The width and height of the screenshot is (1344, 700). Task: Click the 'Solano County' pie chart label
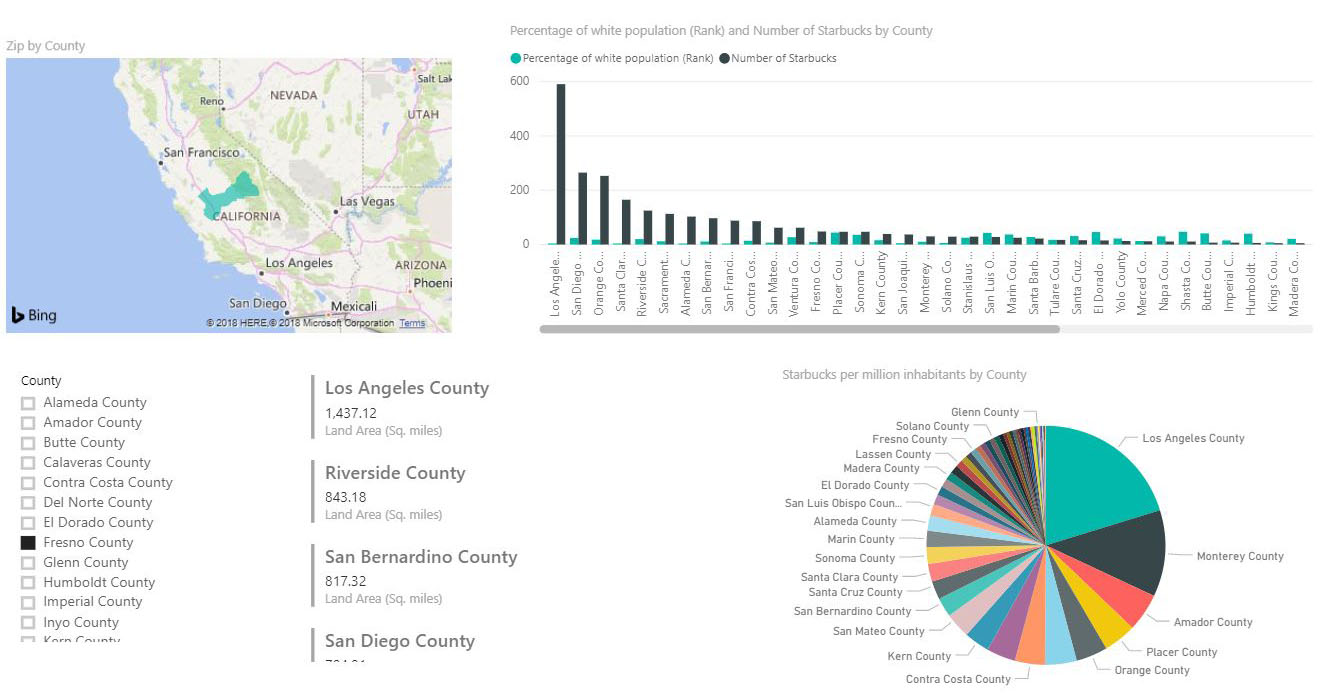click(932, 426)
